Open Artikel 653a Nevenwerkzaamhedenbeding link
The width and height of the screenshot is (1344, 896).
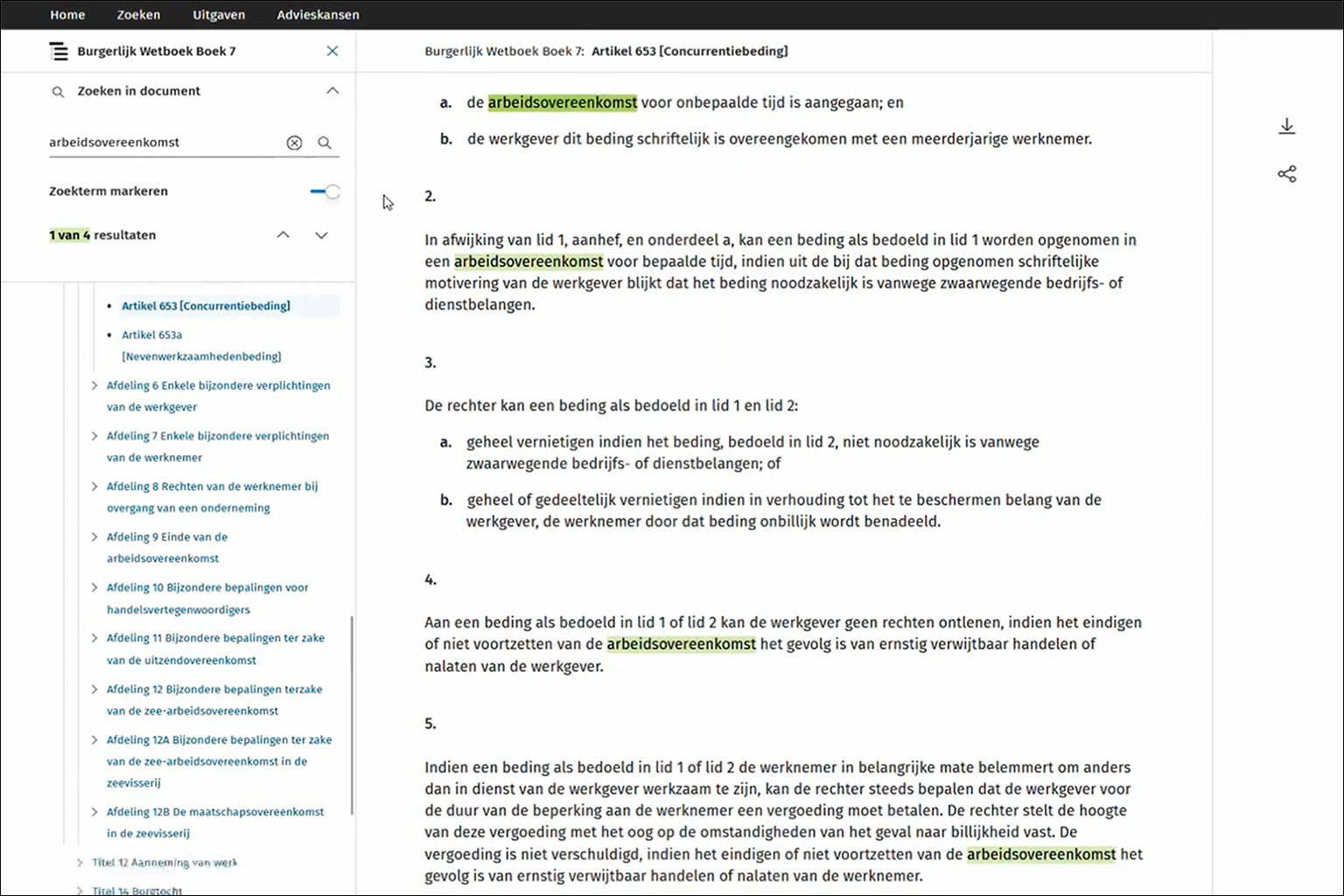pos(200,346)
